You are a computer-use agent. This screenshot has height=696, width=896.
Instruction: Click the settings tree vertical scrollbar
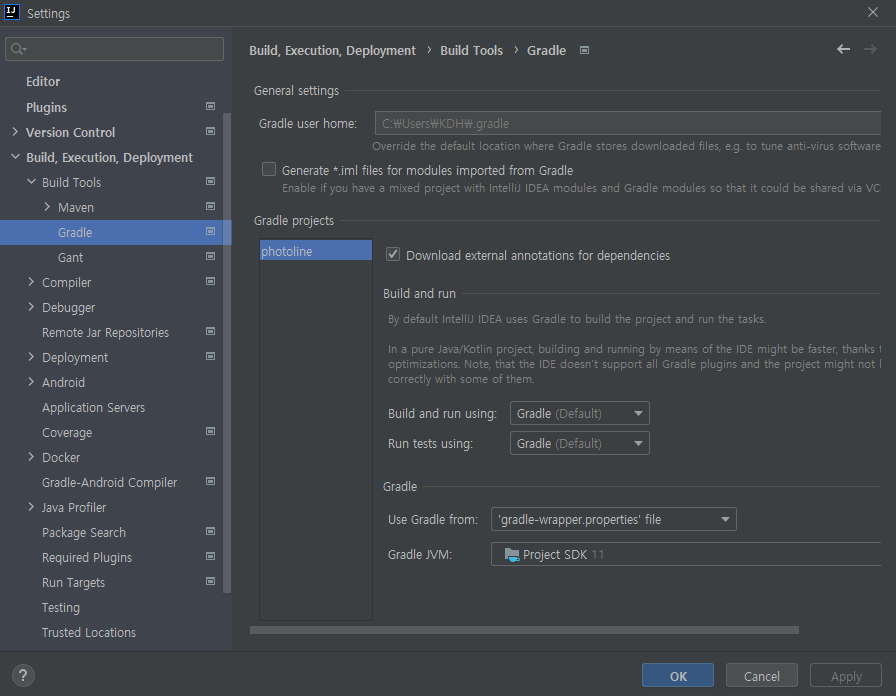[227, 353]
